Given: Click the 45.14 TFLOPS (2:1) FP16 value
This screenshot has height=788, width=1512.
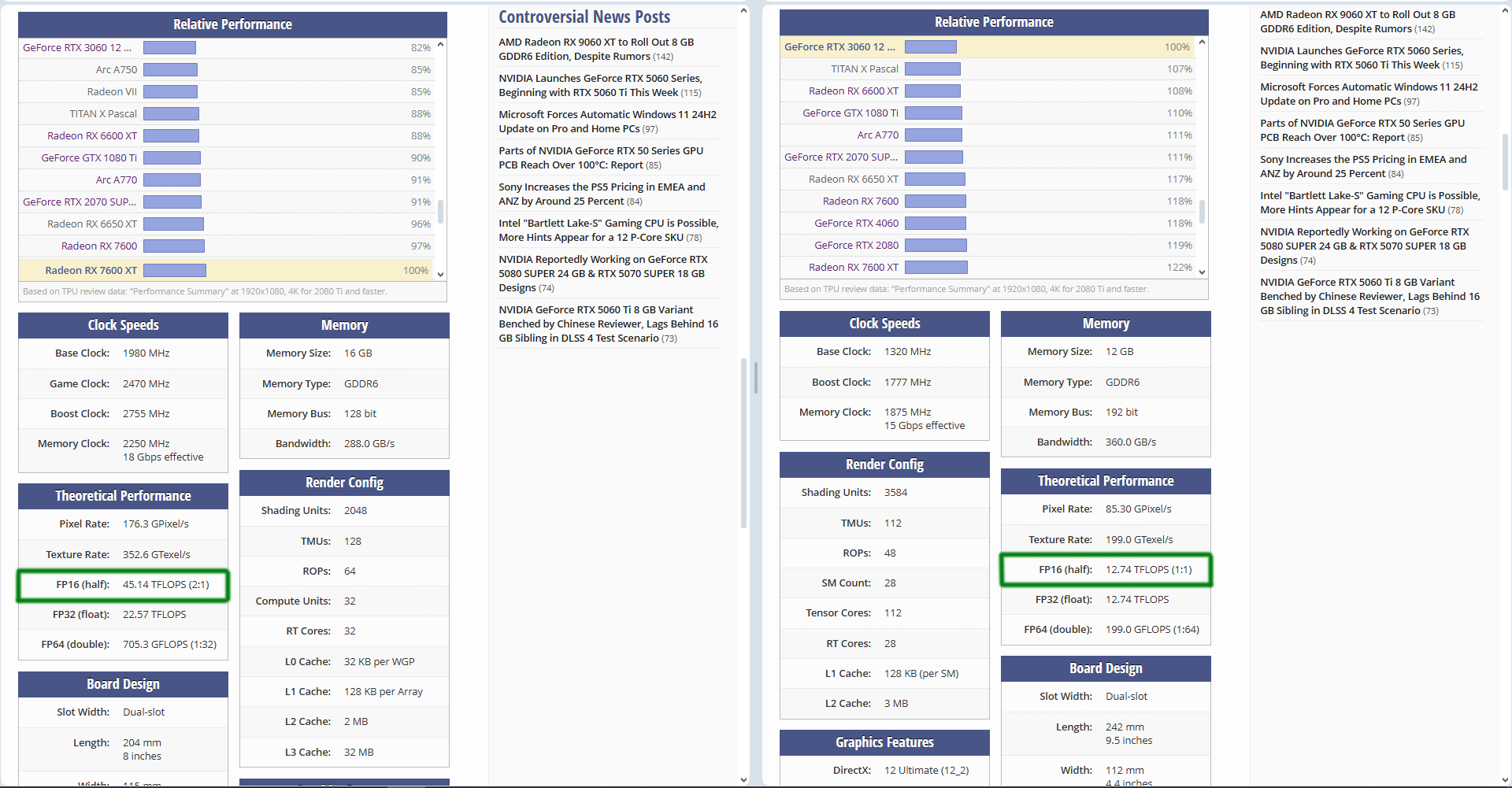Looking at the screenshot, I should click(x=166, y=584).
